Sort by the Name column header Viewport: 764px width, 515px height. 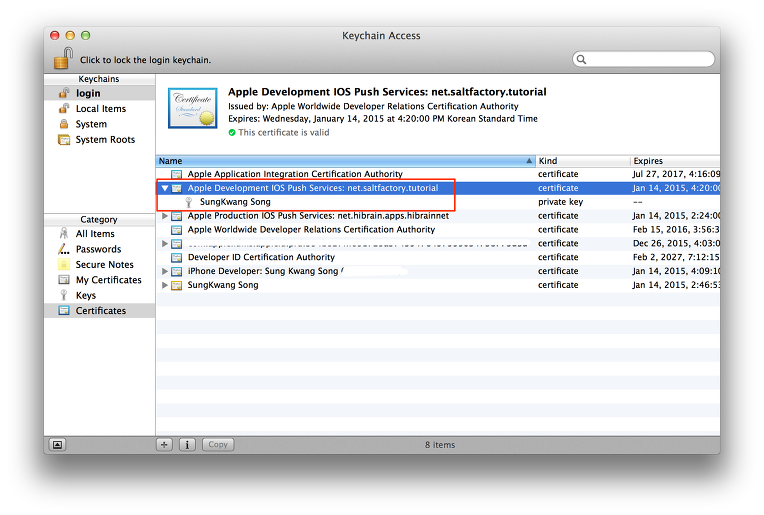pyautogui.click(x=345, y=161)
